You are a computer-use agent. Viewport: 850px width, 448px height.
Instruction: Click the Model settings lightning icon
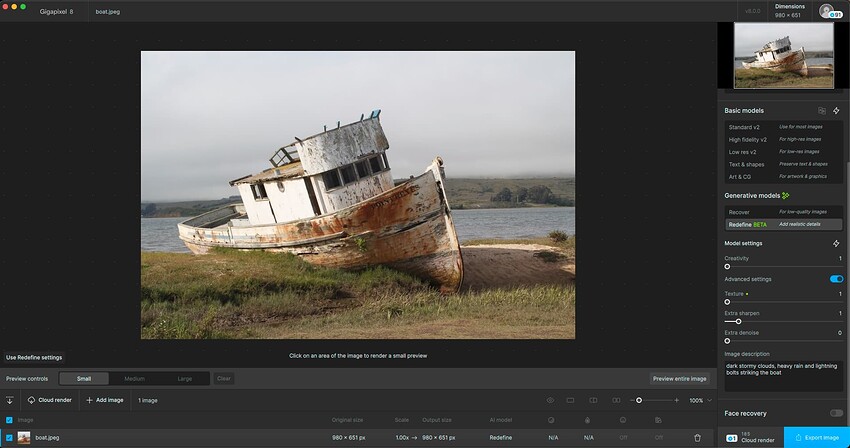pyautogui.click(x=836, y=244)
